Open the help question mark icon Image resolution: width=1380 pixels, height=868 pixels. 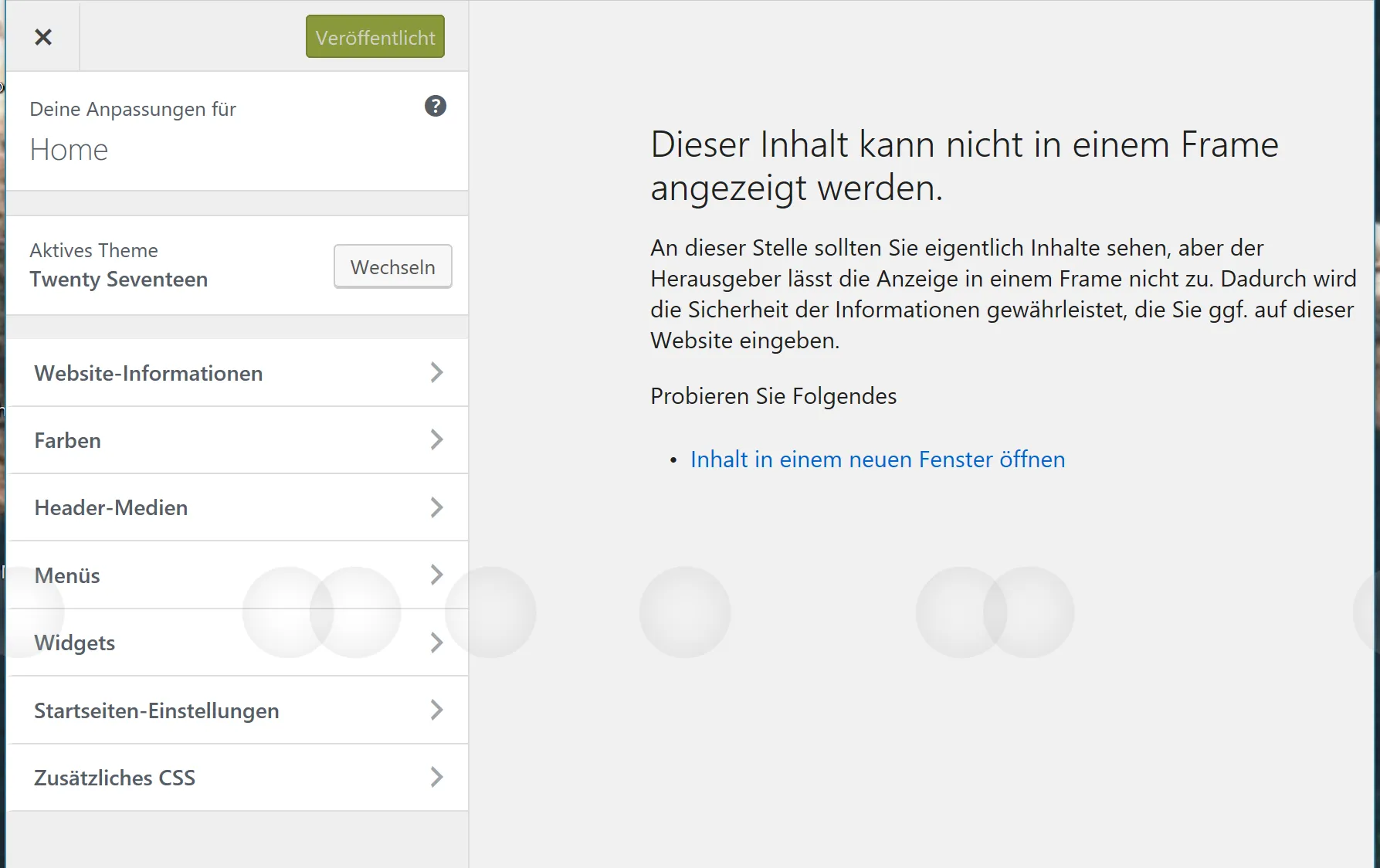436,107
